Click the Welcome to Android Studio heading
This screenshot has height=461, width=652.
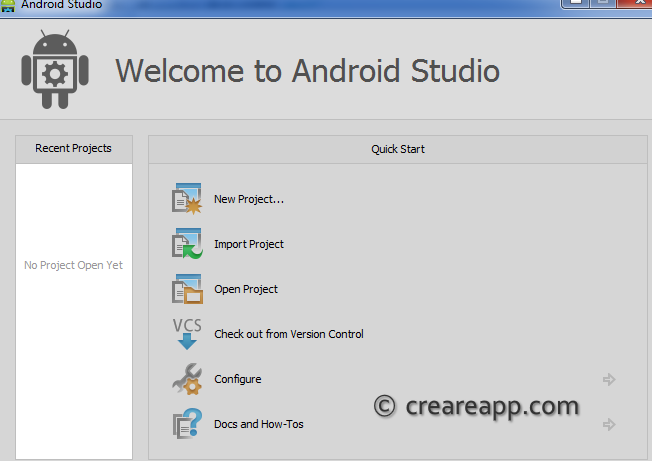(307, 71)
